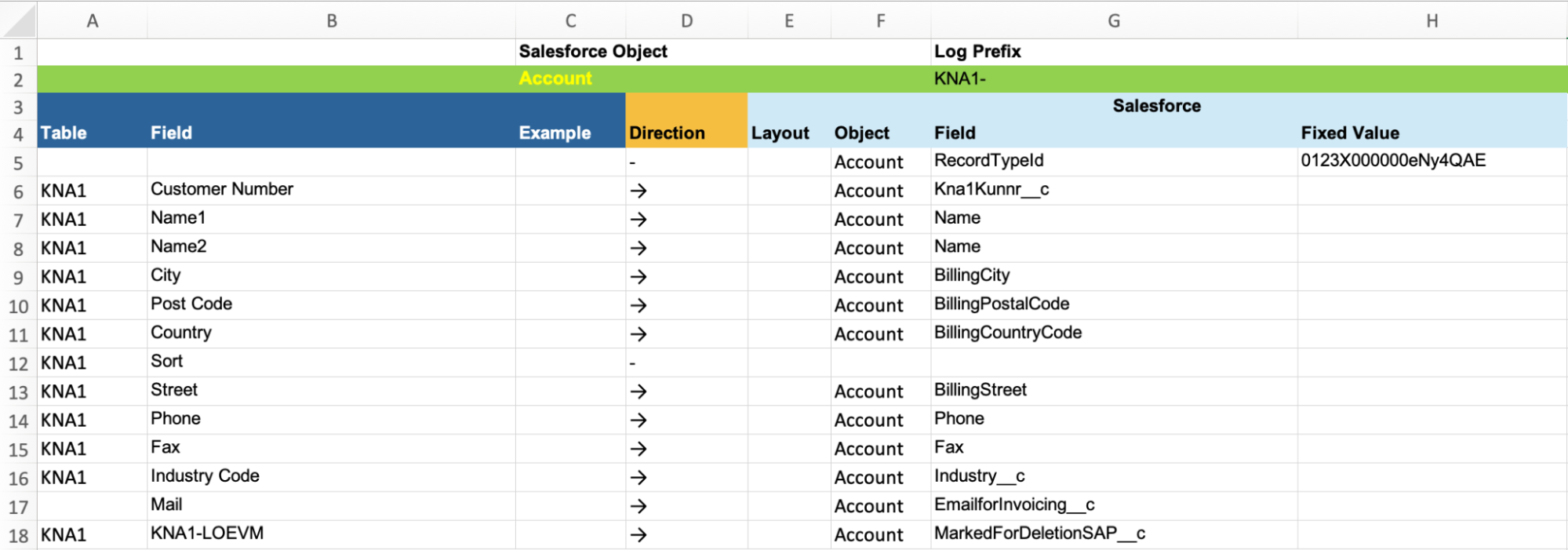Screen dimensions: 1568x550
Task: Select the 'Example' header cell
Action: [570, 133]
